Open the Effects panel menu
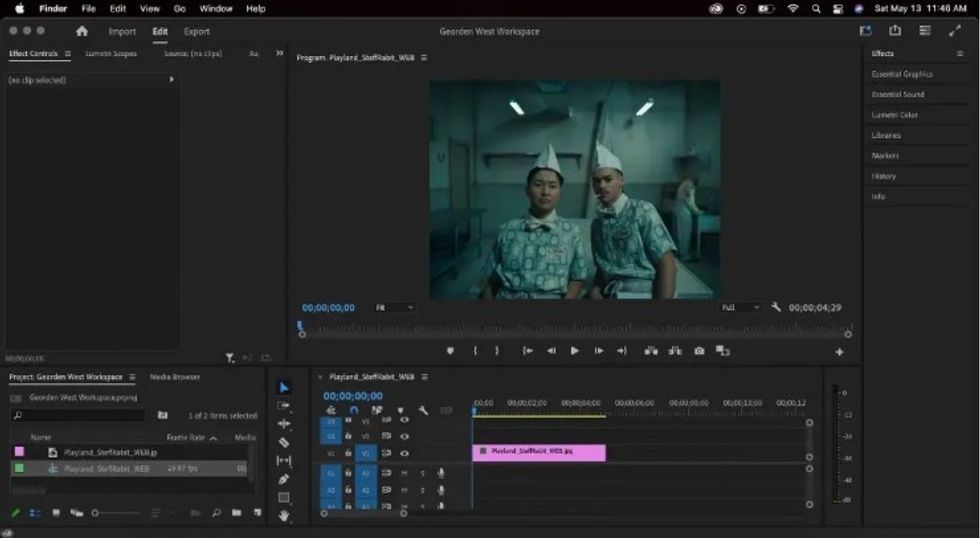Screen dimensions: 980x538 960,54
